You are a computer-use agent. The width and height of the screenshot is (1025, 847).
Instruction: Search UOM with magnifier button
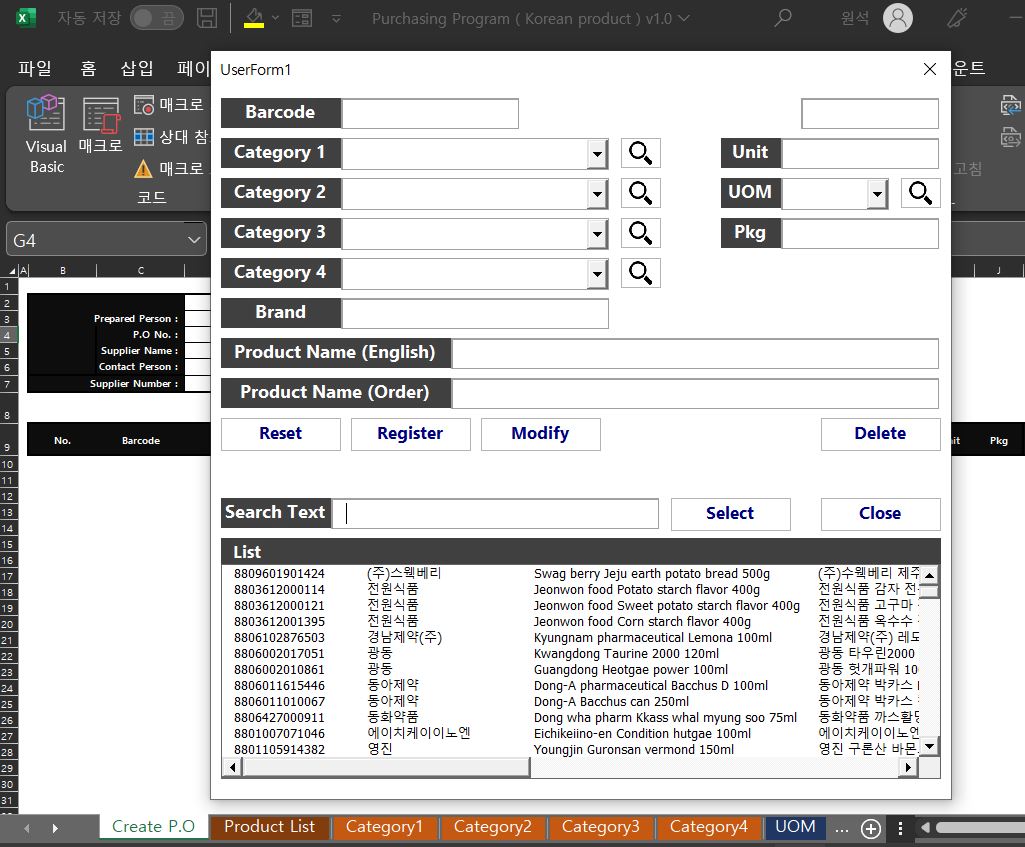920,193
